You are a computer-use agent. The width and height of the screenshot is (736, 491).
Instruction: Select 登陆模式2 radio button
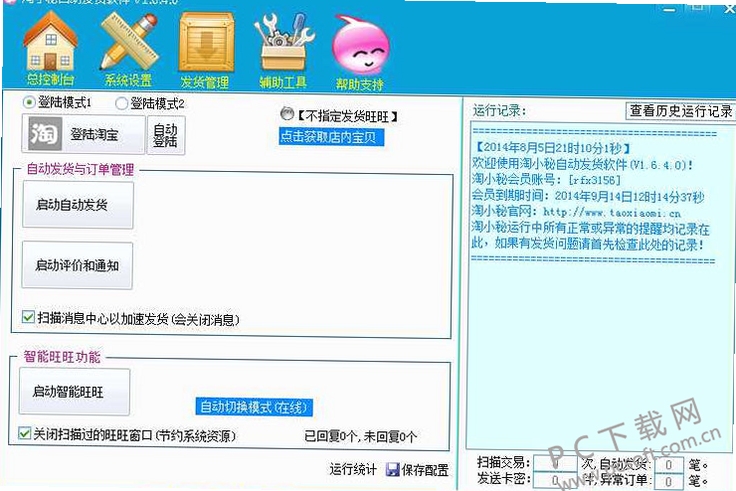coord(122,103)
